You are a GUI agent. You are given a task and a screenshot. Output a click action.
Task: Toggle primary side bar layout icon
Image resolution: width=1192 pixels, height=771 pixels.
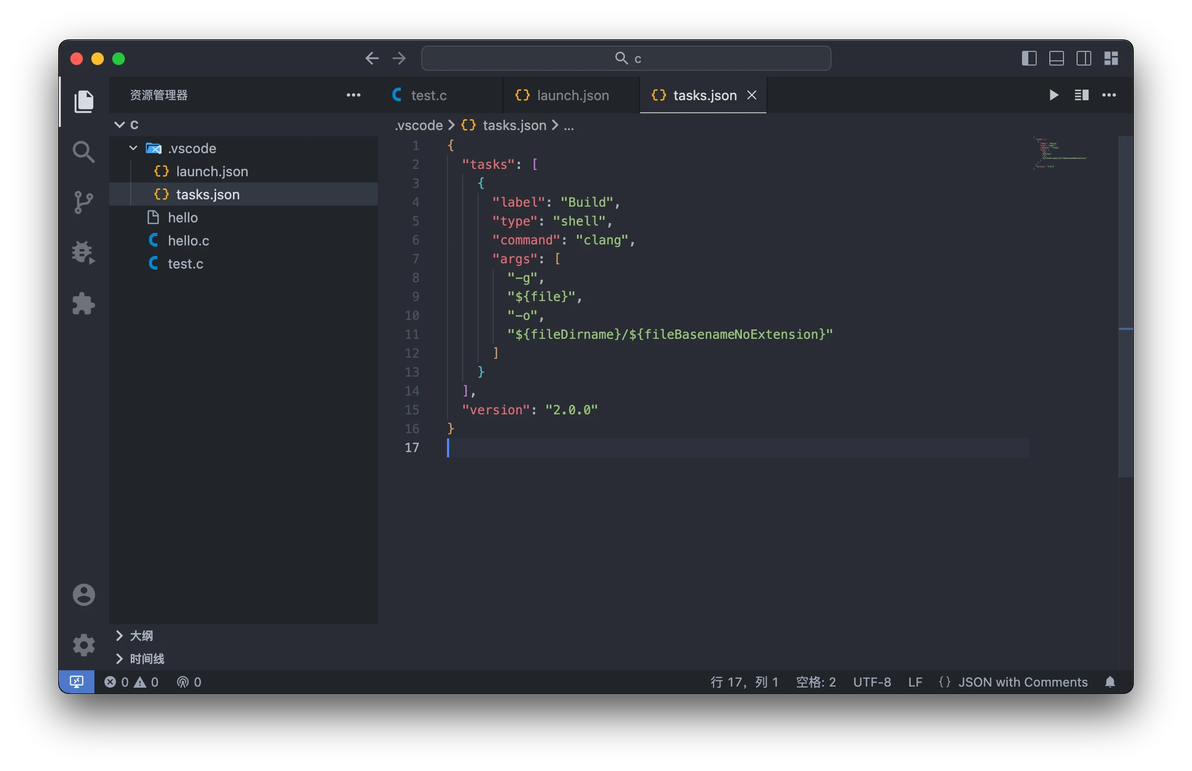click(x=1029, y=58)
